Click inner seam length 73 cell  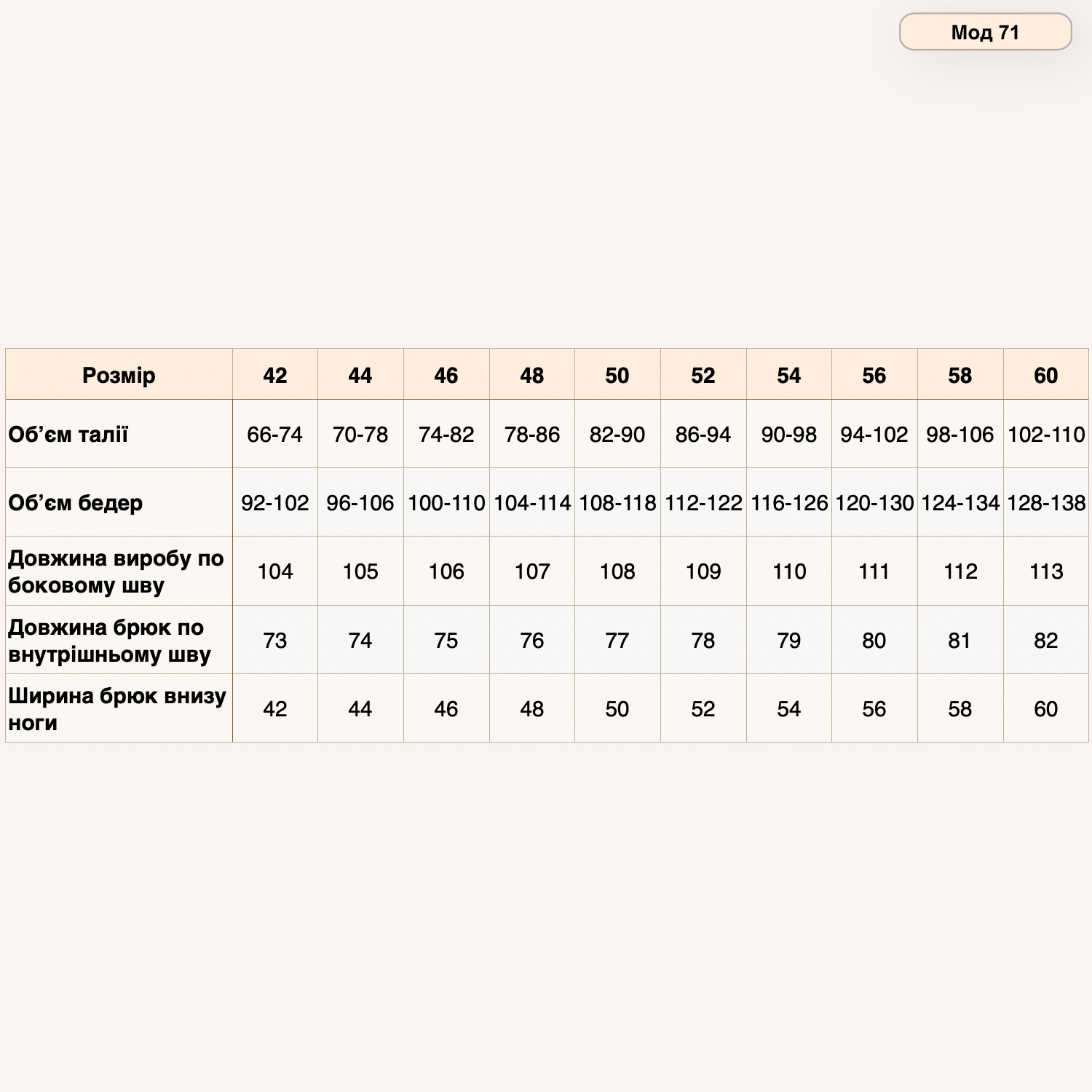[x=275, y=640]
